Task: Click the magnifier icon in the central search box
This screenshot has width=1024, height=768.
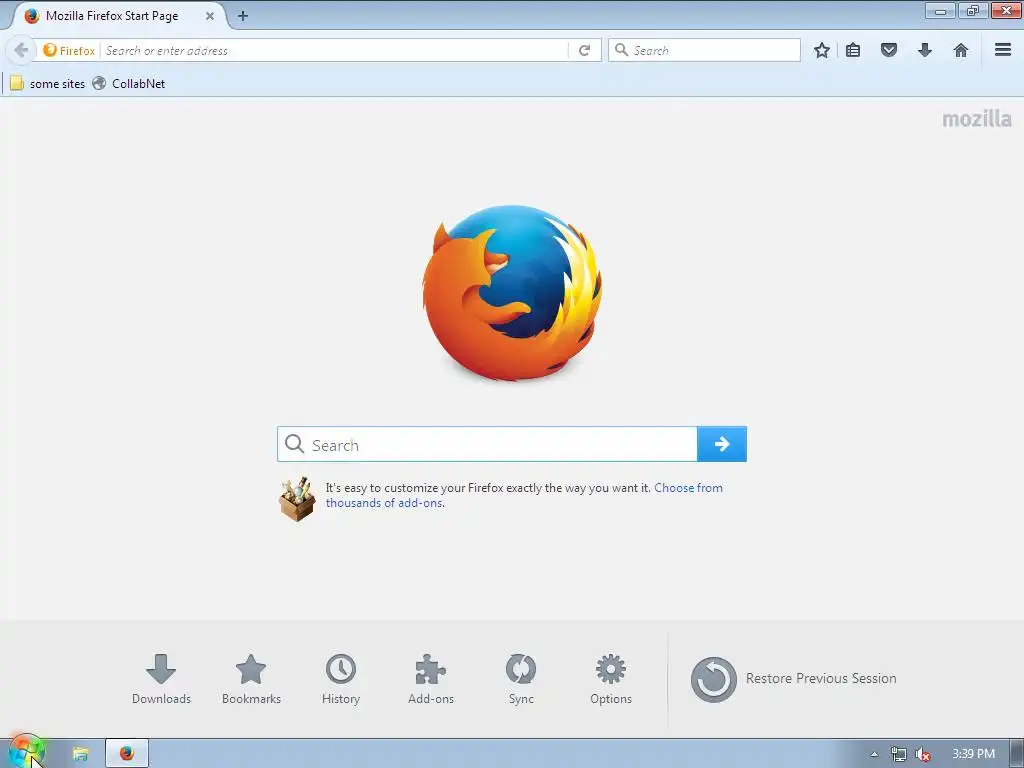Action: pyautogui.click(x=295, y=444)
